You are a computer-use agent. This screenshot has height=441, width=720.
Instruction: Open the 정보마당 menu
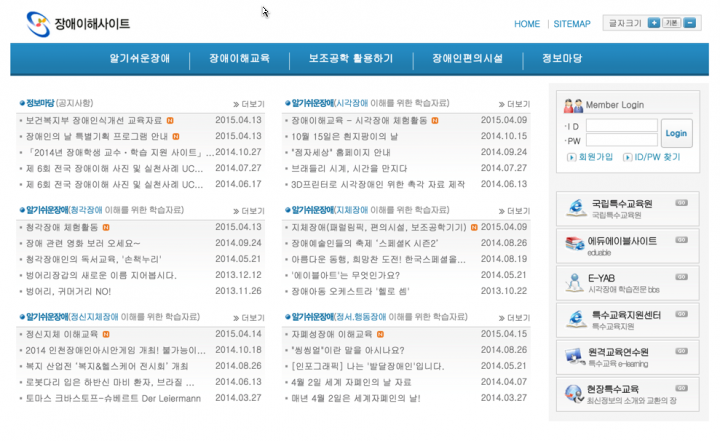(562, 59)
